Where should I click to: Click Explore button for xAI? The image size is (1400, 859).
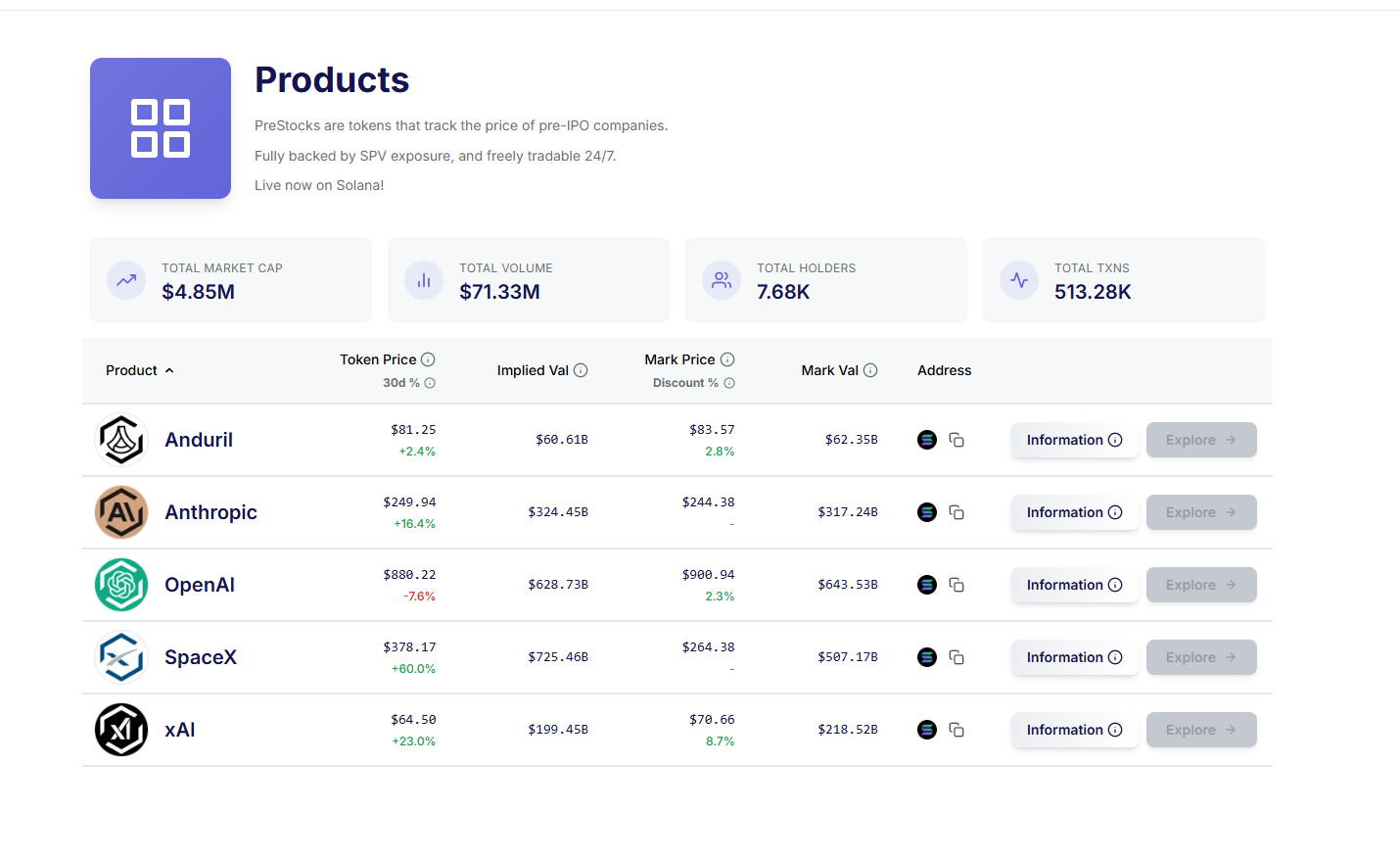click(1201, 730)
